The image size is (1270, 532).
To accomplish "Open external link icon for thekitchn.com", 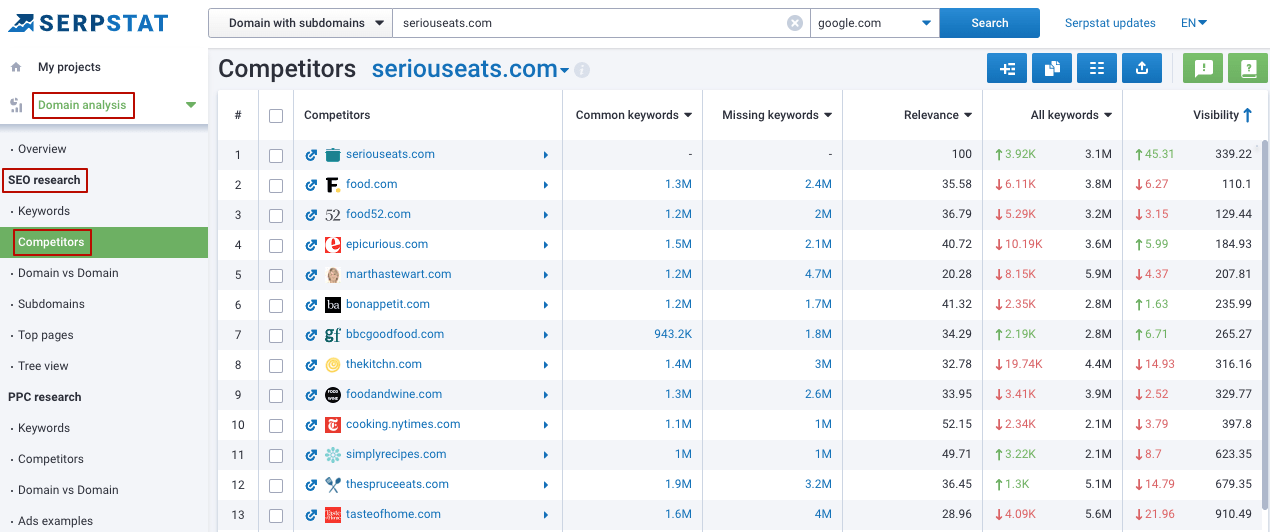I will click(x=311, y=365).
